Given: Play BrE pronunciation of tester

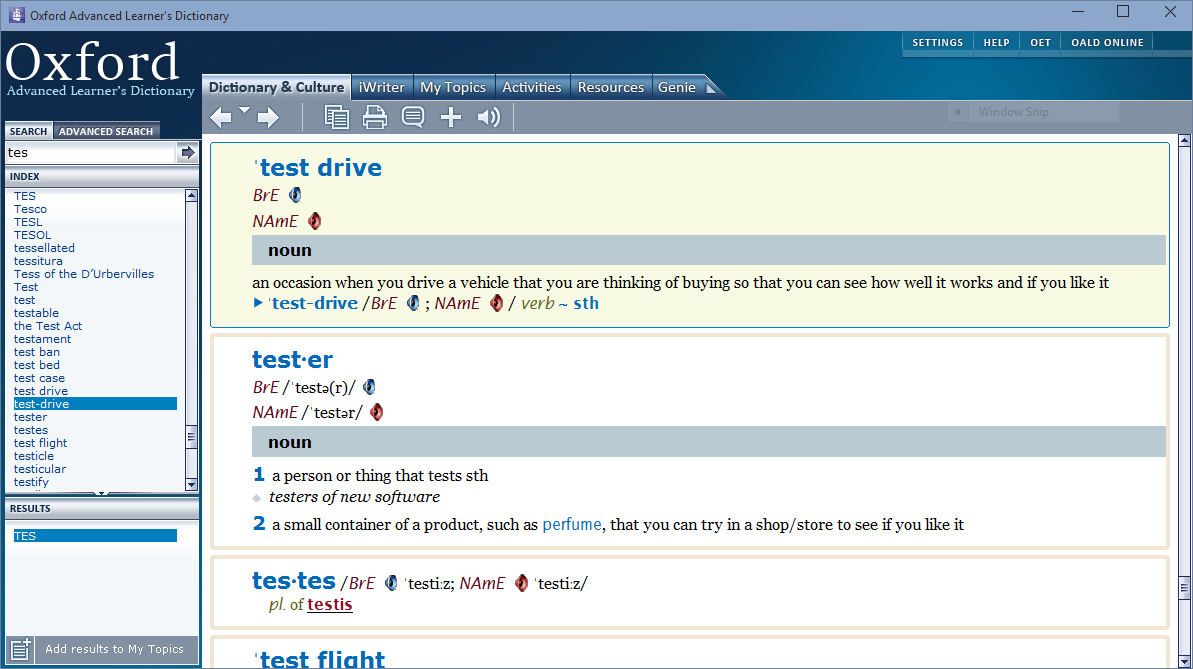Looking at the screenshot, I should 369,387.
